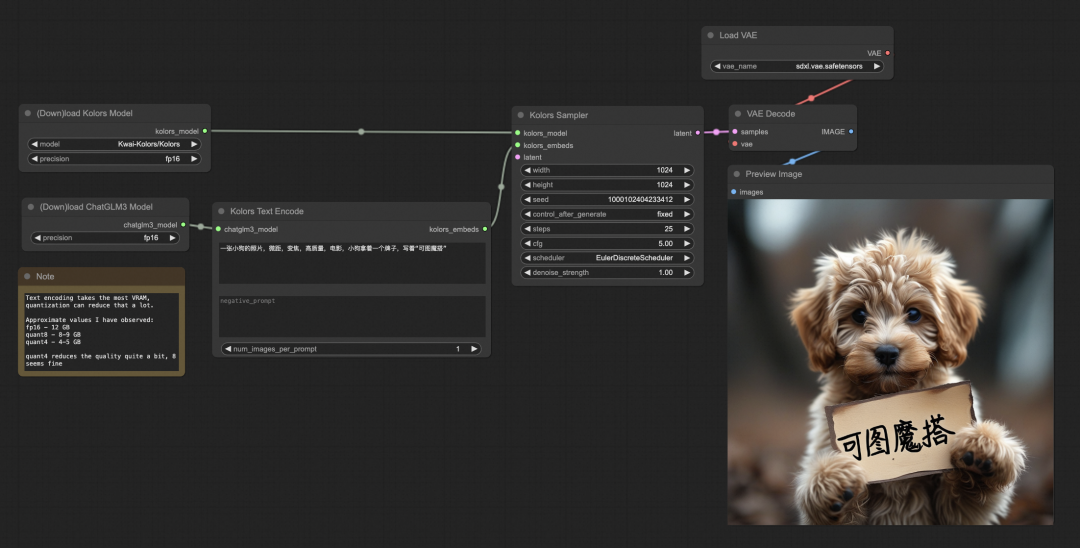Click the VAE output port on Load VAE
This screenshot has height=548, width=1080.
point(887,53)
